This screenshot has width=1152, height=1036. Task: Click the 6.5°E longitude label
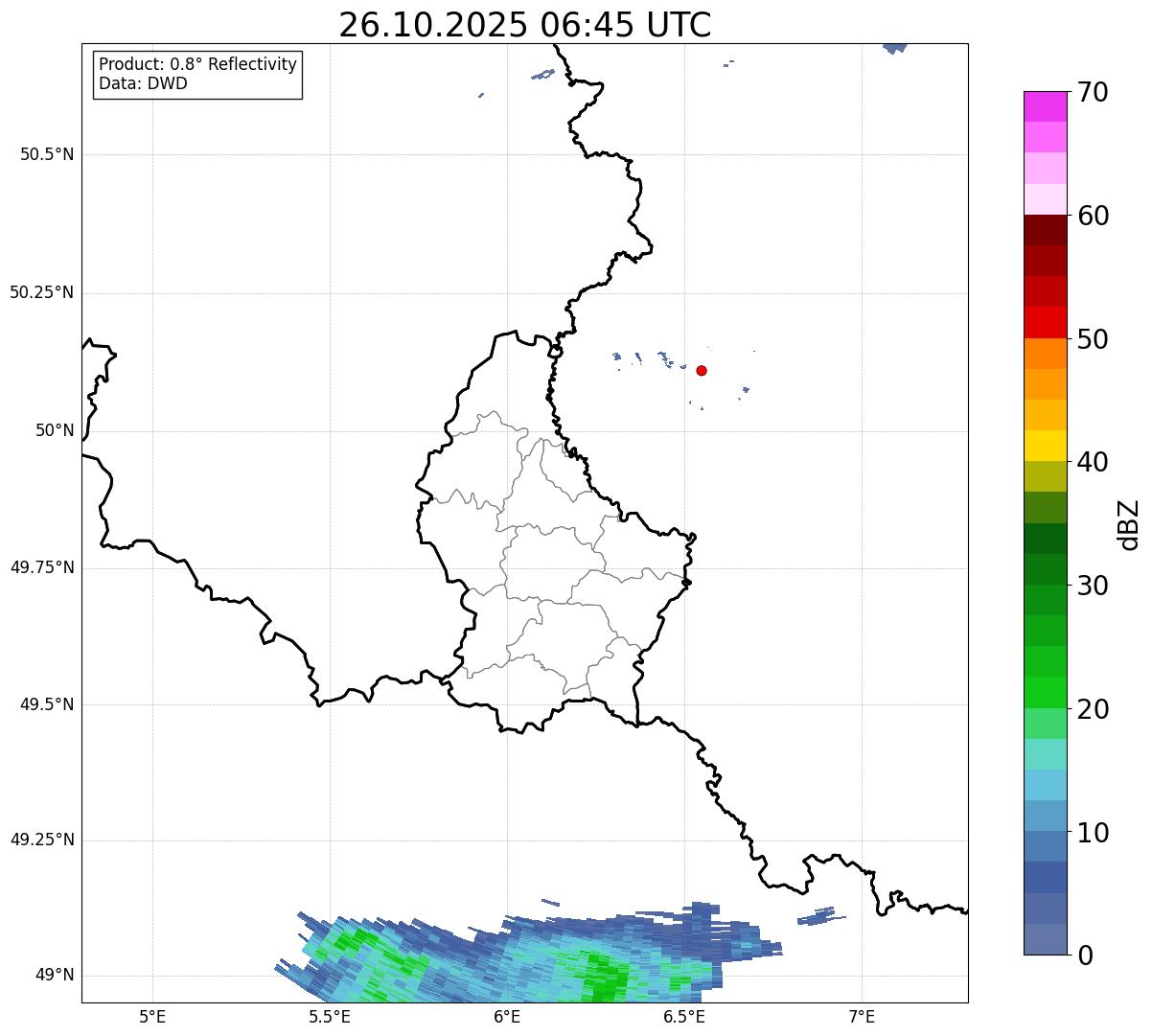[x=684, y=1016]
